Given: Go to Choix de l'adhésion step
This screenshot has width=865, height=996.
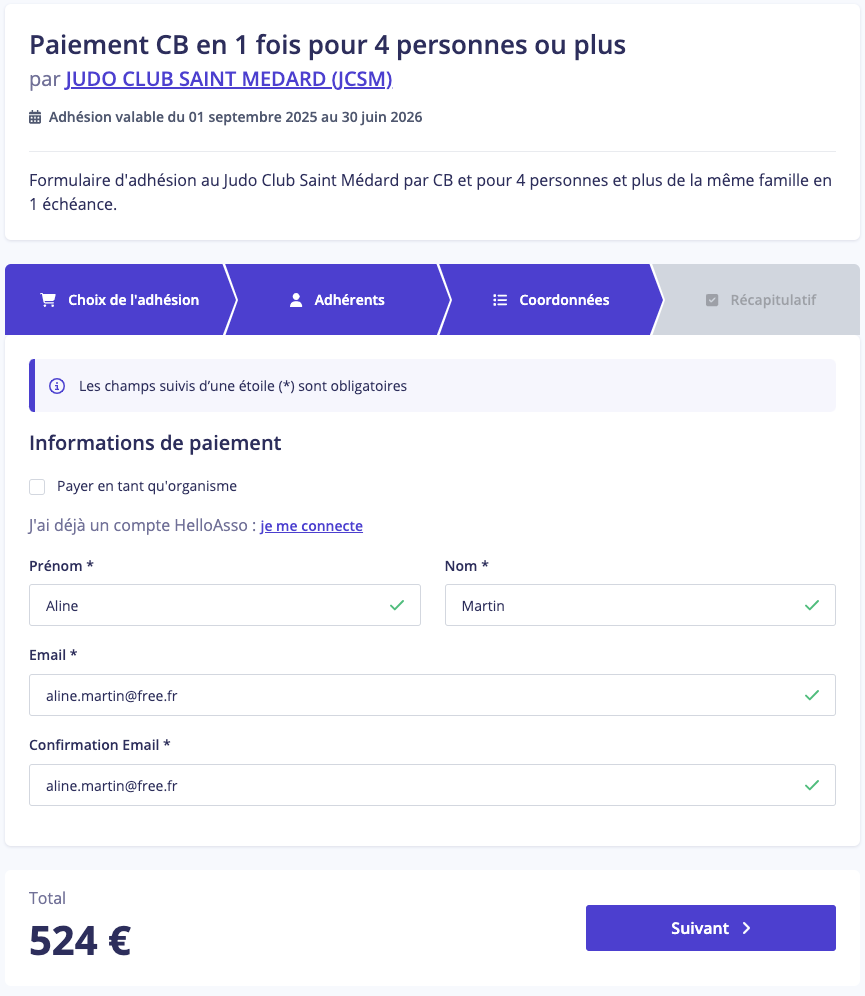Looking at the screenshot, I should click(120, 300).
